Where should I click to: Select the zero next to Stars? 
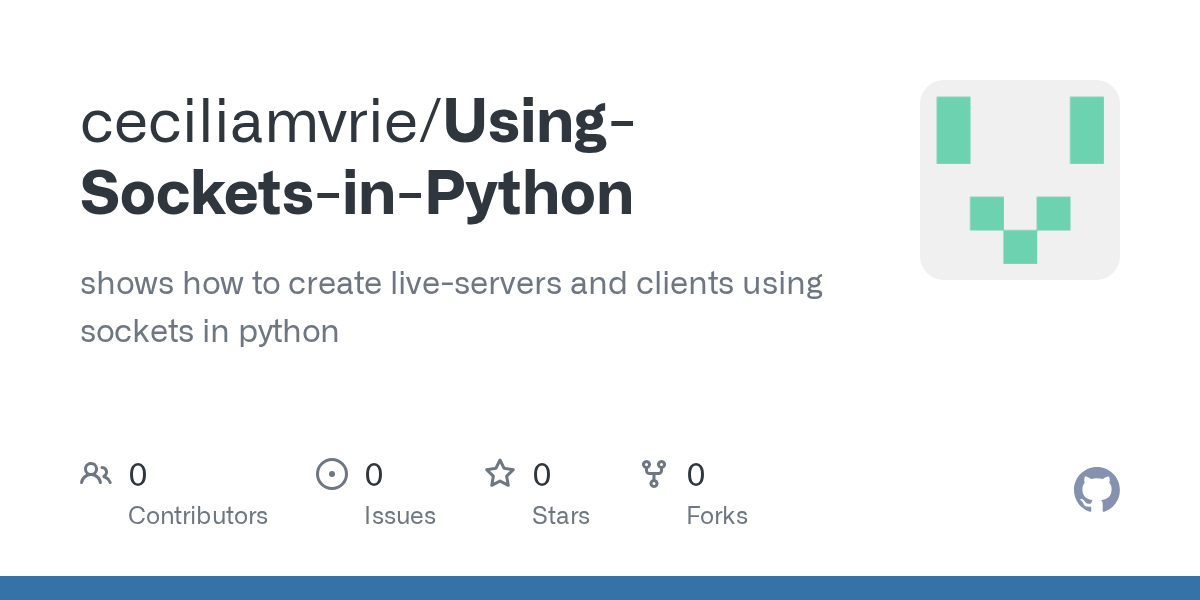coord(541,474)
